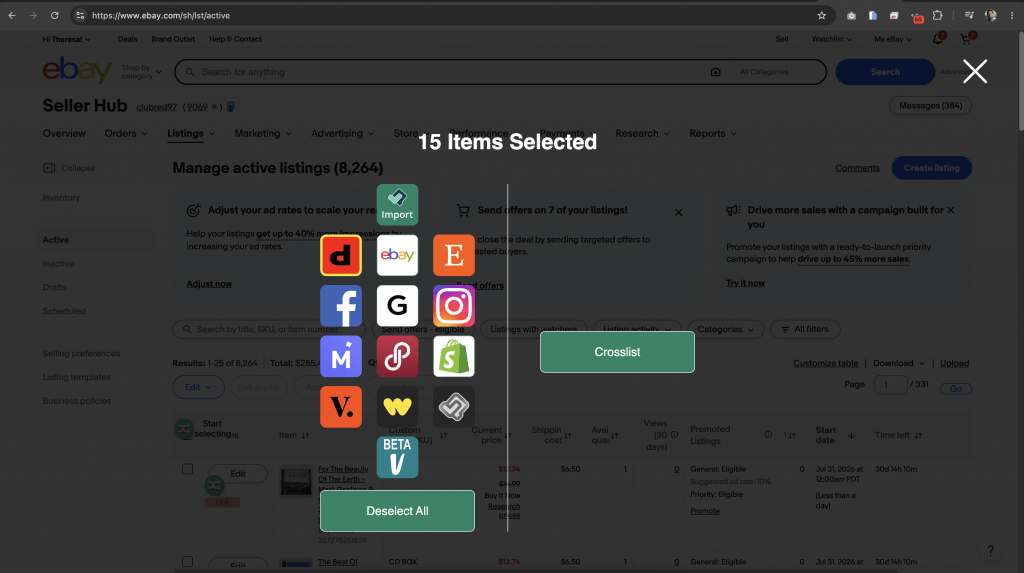Open the Comments link

tap(857, 168)
